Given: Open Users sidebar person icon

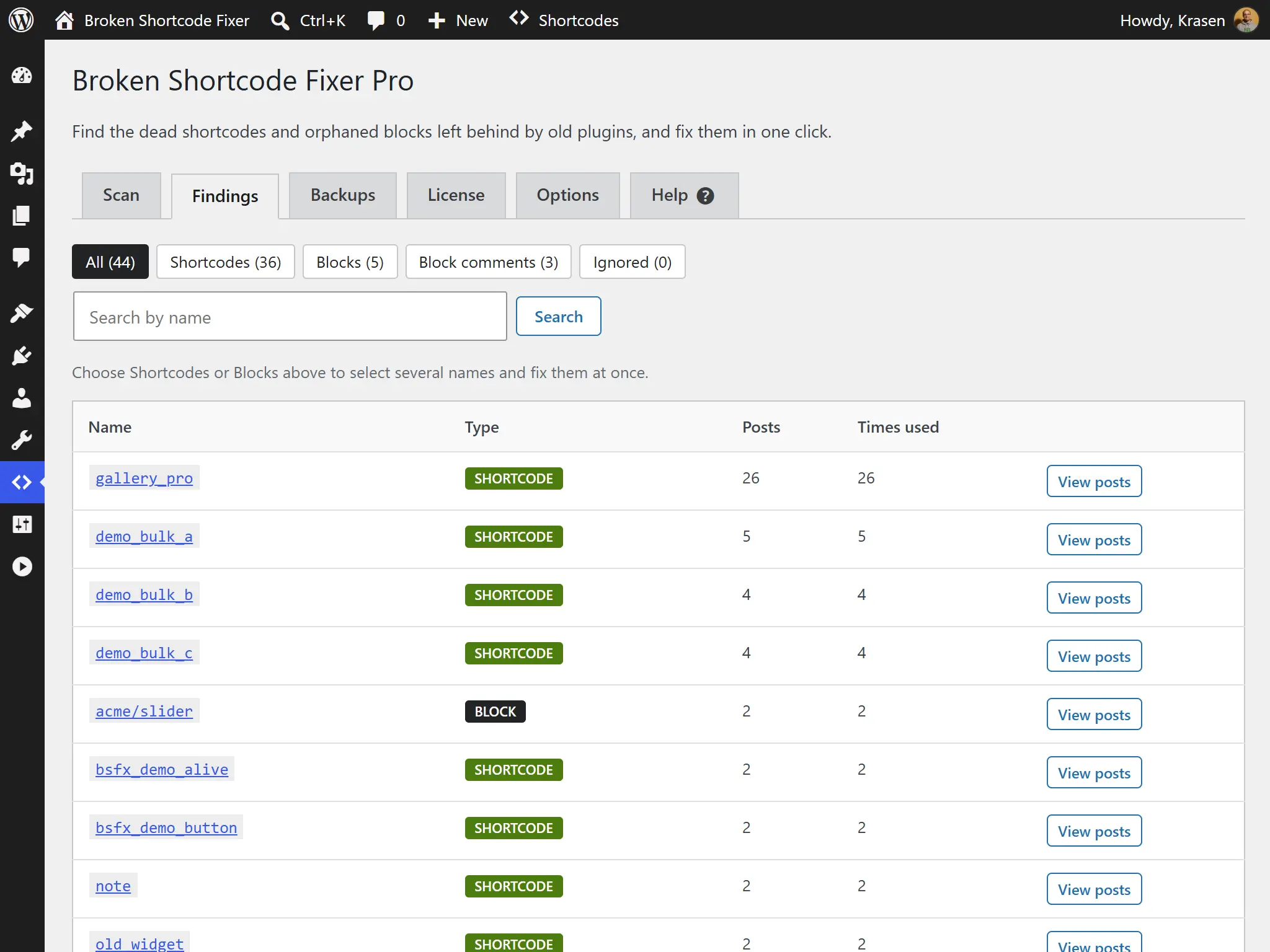Looking at the screenshot, I should [22, 398].
